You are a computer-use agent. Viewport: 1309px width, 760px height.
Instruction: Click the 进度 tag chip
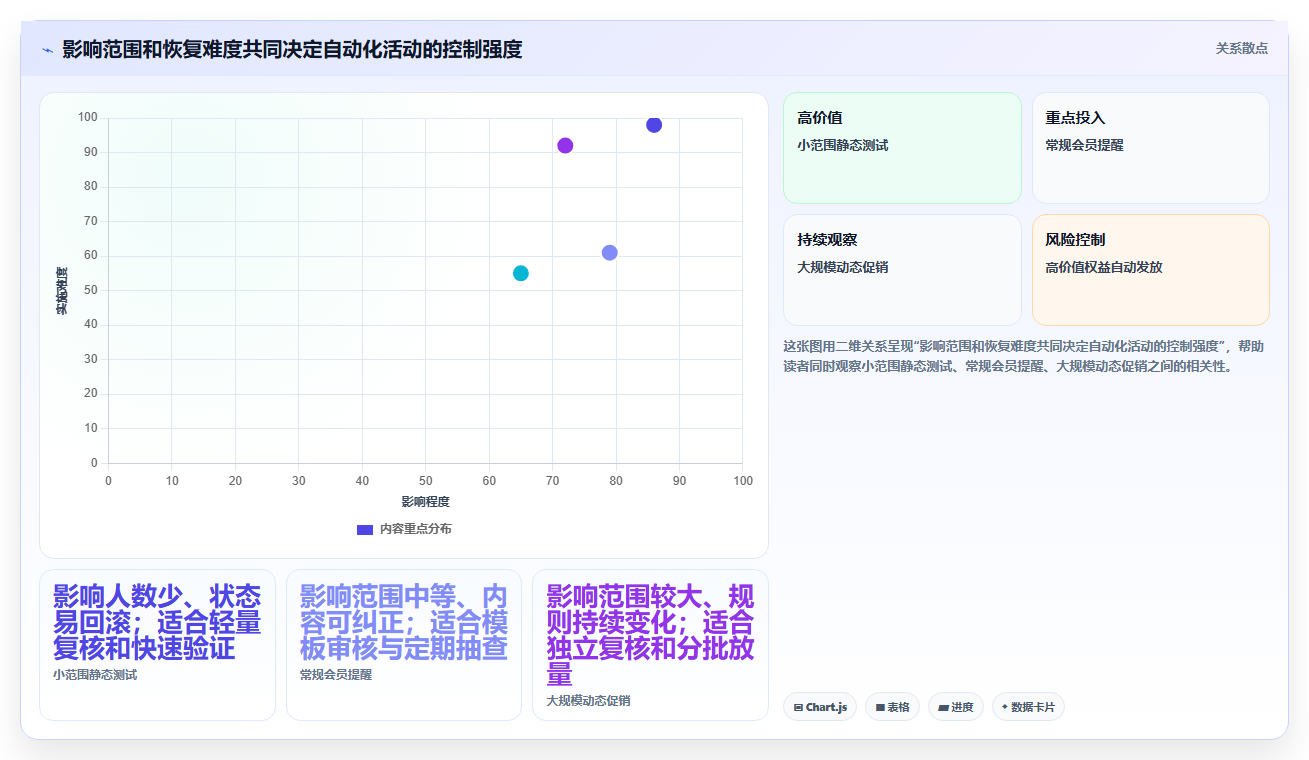(x=956, y=707)
